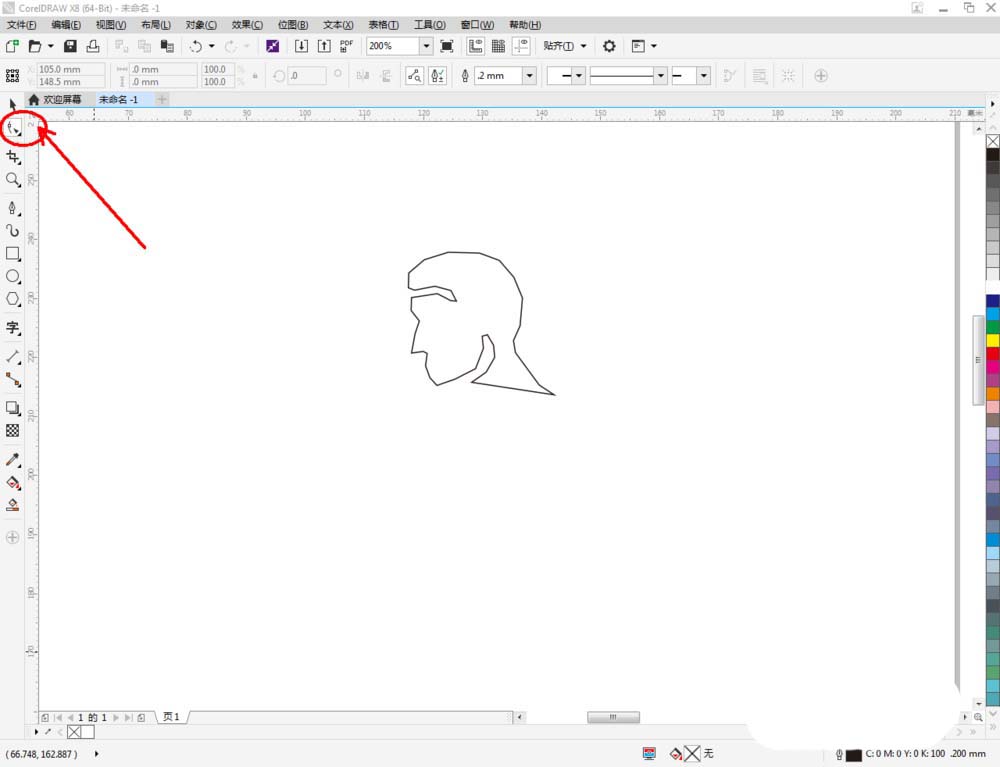The image size is (1000, 767).
Task: Select the Color Eyedropper tool
Action: 13,459
